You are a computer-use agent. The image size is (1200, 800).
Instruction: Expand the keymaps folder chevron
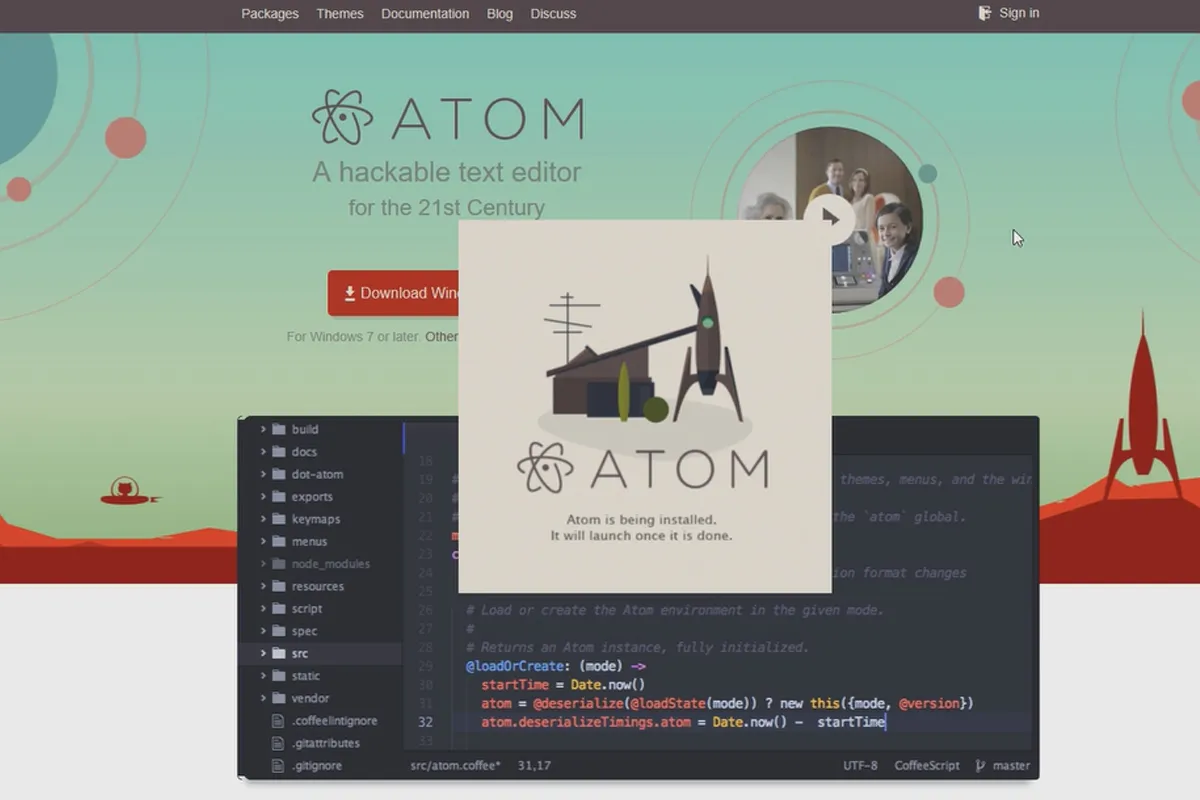click(263, 519)
